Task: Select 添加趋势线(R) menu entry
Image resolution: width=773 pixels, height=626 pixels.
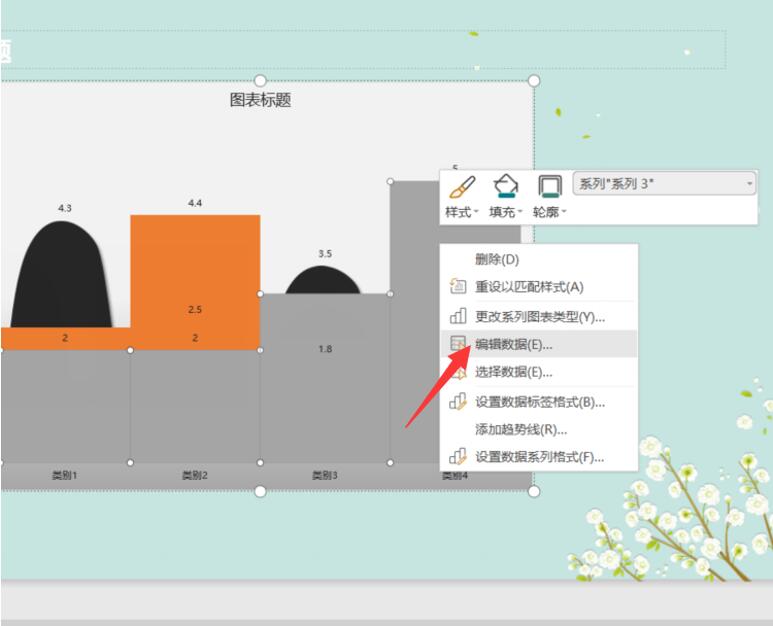Action: (538, 430)
